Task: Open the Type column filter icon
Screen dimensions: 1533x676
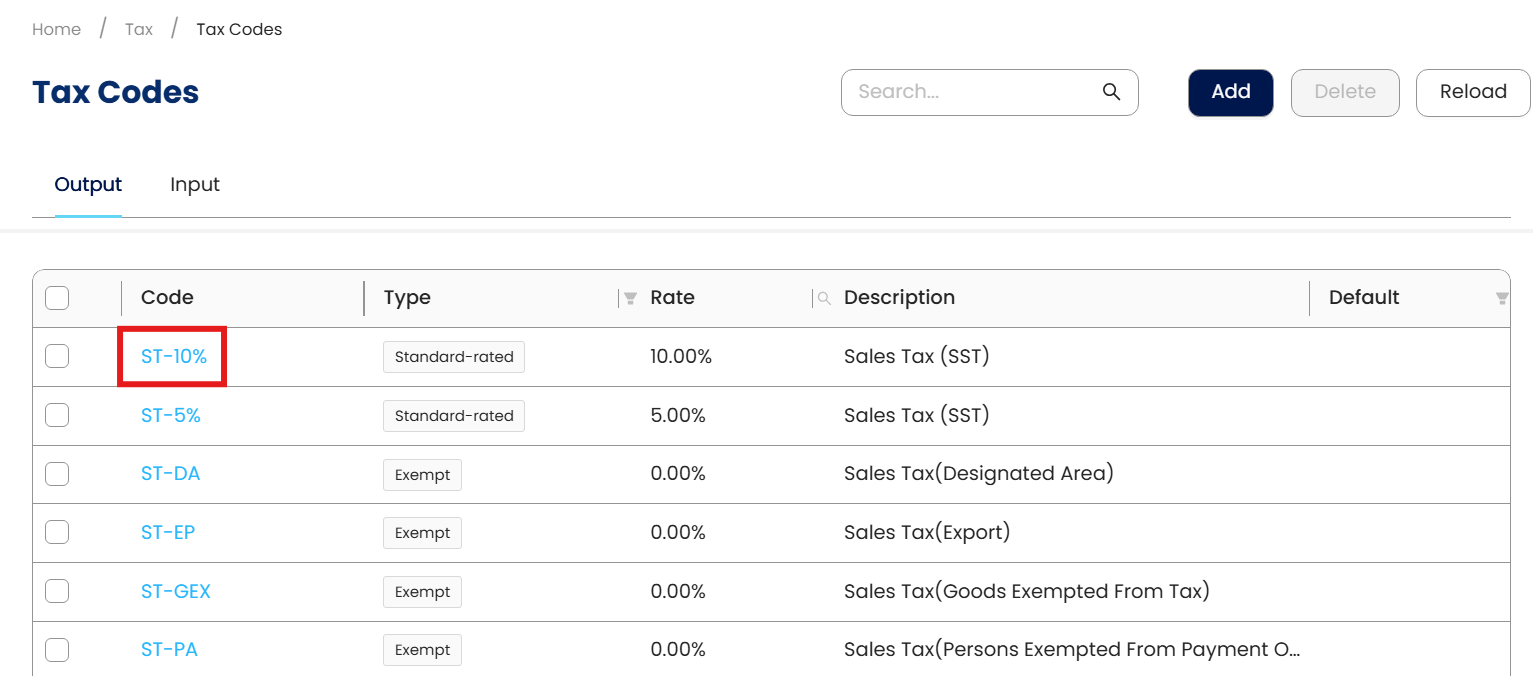Action: tap(630, 298)
